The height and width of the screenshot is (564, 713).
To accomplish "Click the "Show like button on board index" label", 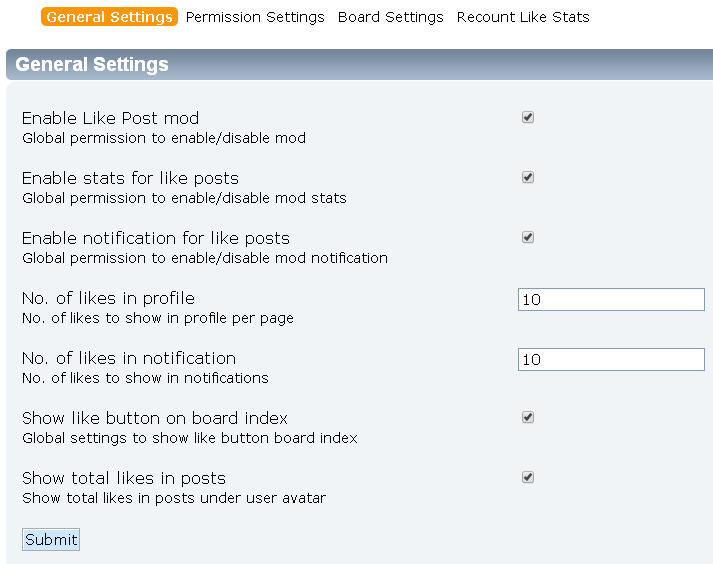I will (x=154, y=418).
